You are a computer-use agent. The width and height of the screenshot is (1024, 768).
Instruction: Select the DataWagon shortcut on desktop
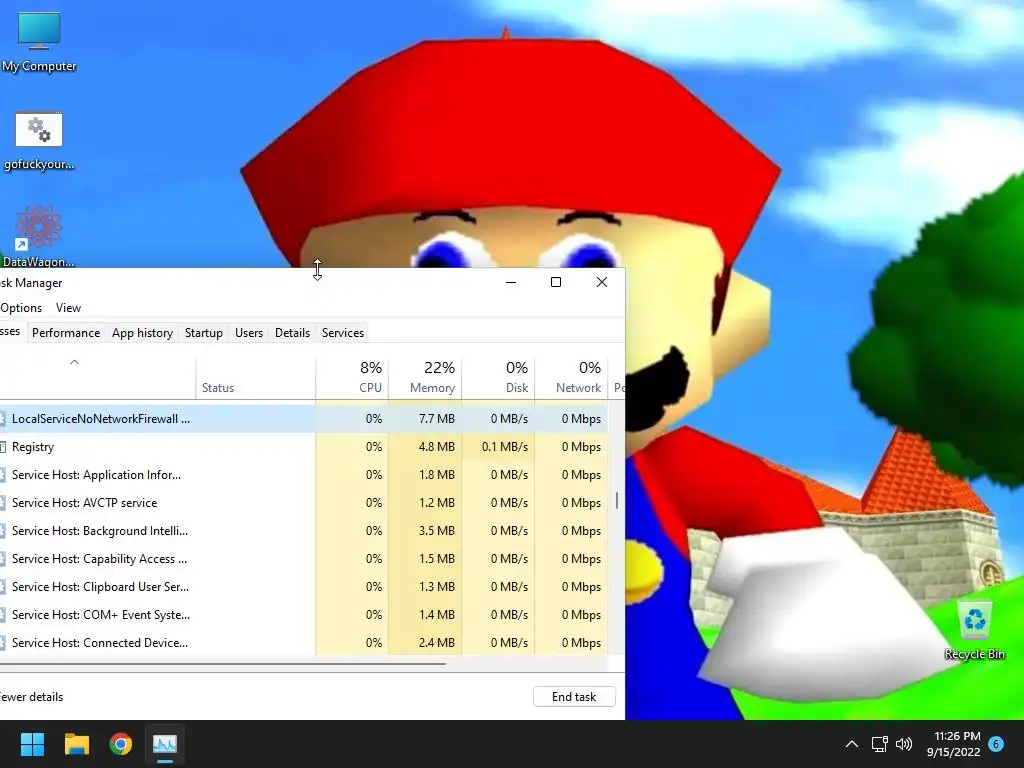39,236
